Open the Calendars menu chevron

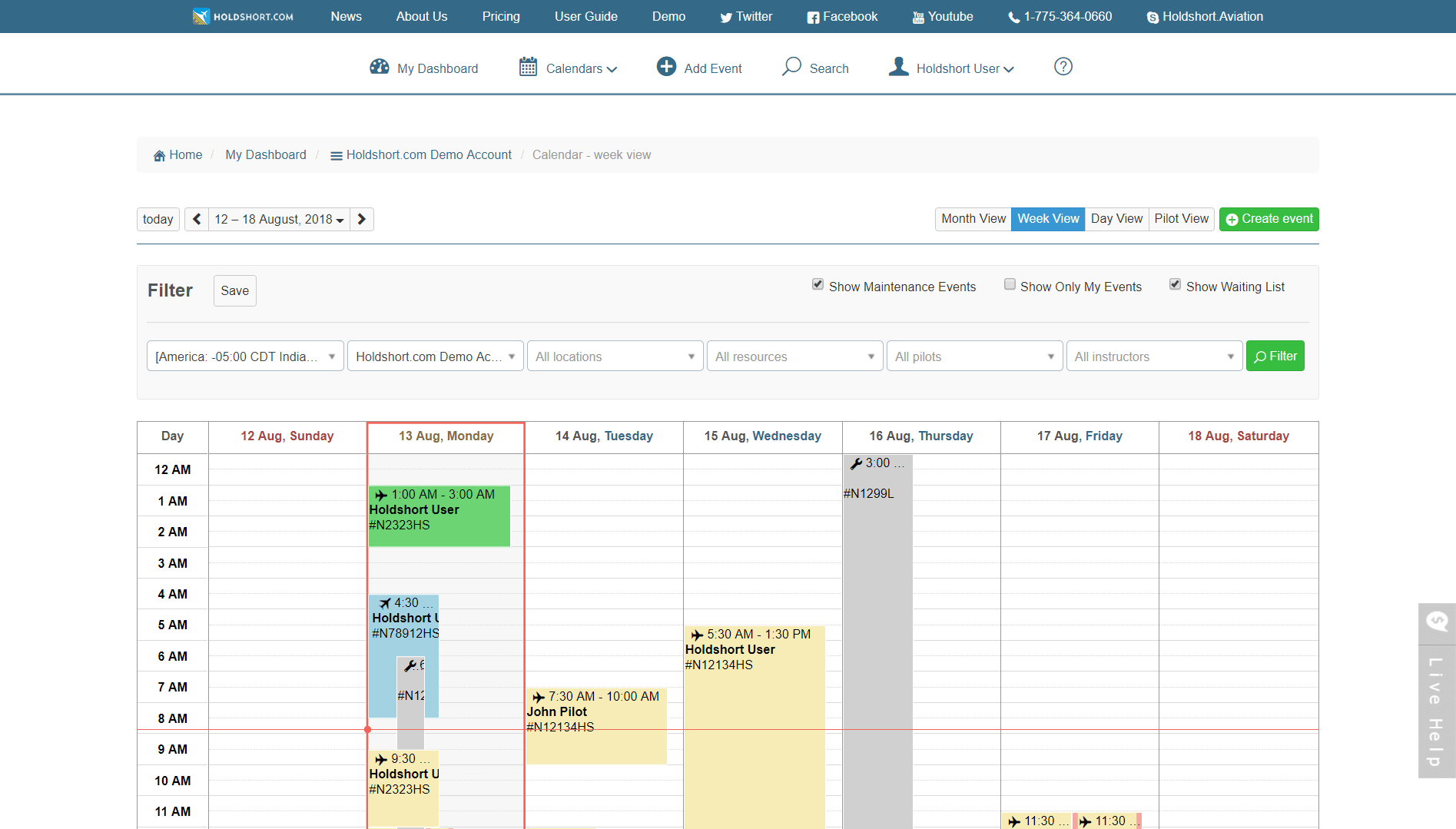coord(612,68)
